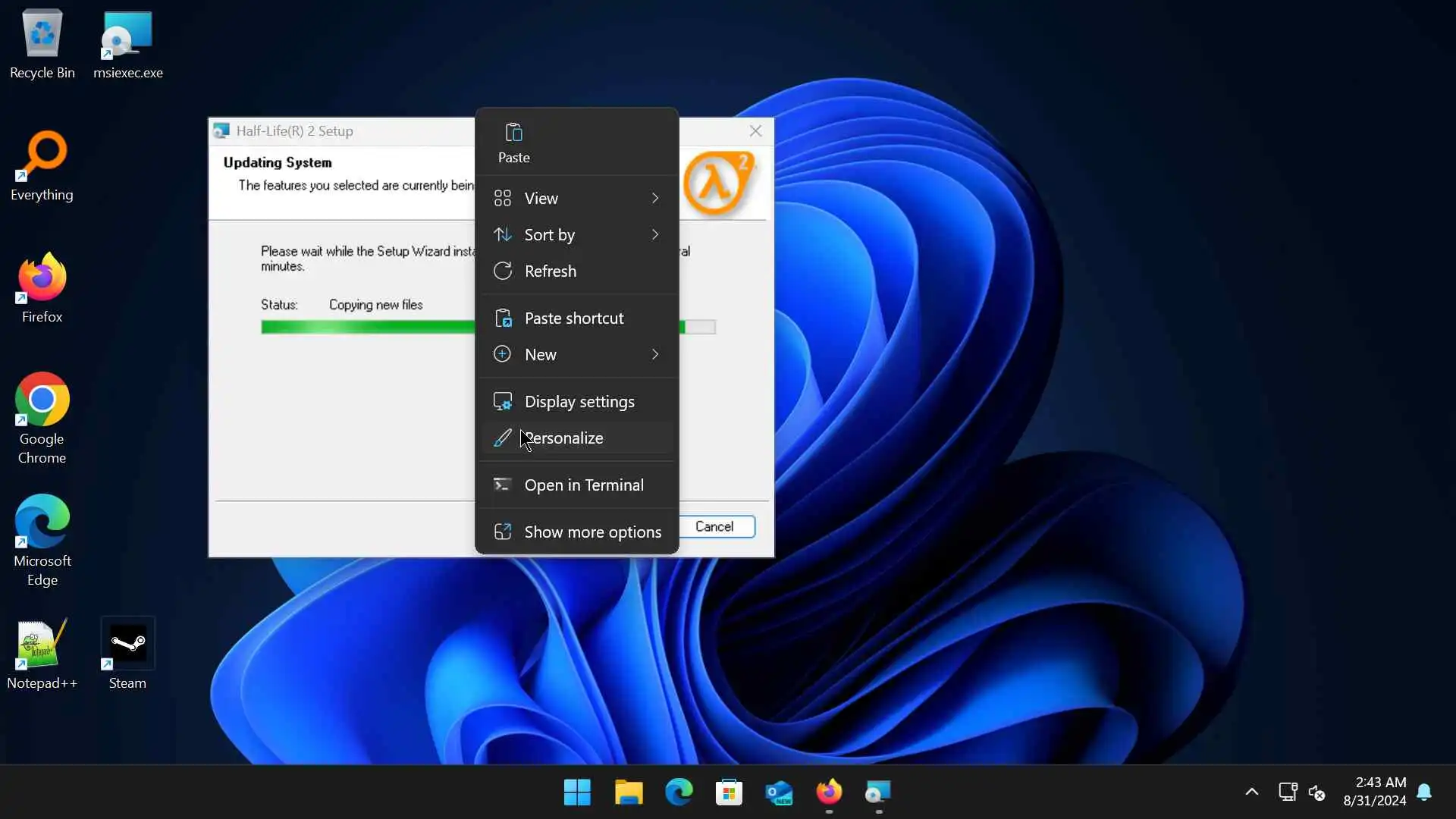Click the Outlook taskbar icon
This screenshot has height=819, width=1456.
coord(779,792)
